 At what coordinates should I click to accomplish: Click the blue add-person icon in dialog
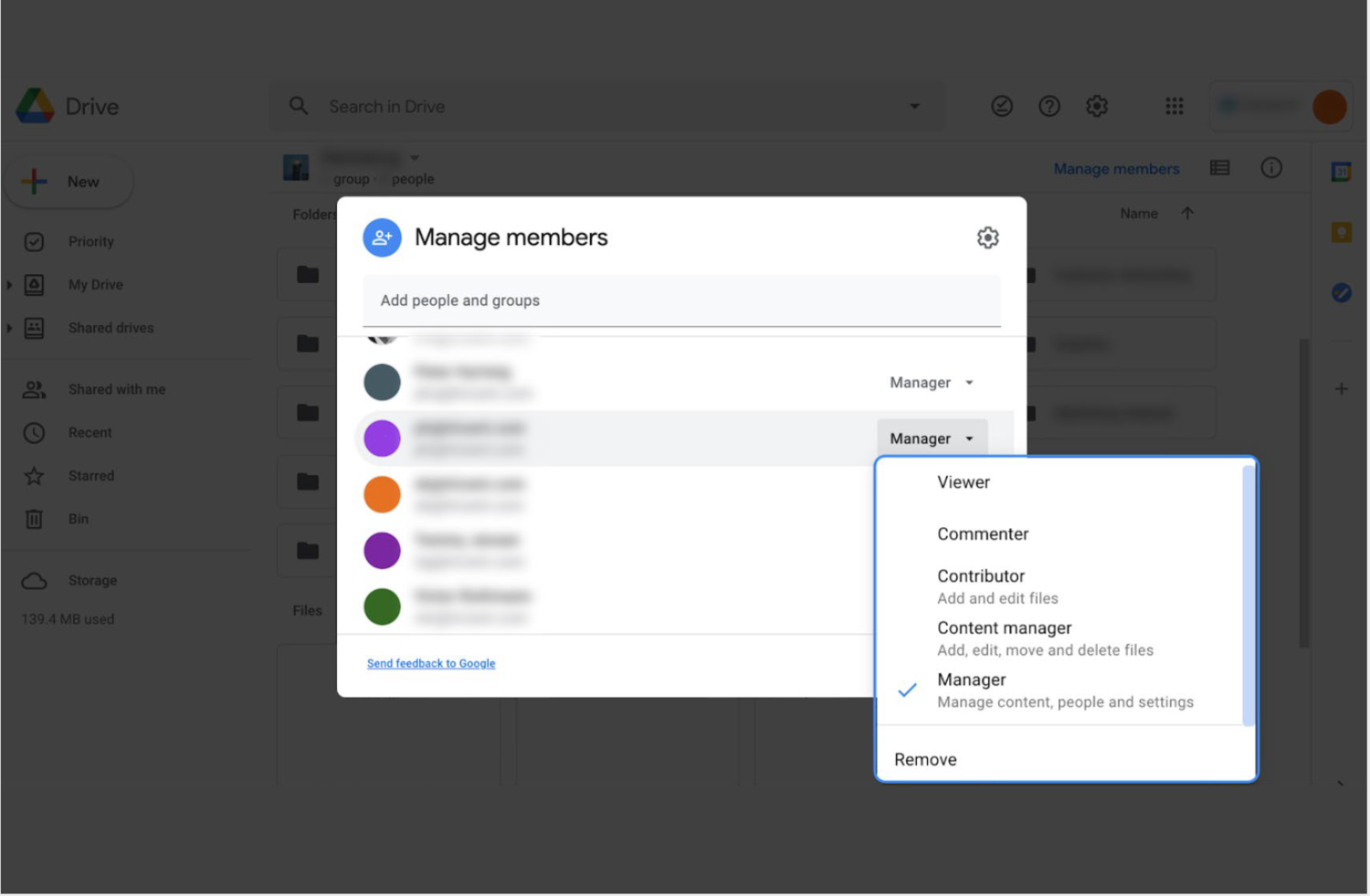(x=382, y=237)
